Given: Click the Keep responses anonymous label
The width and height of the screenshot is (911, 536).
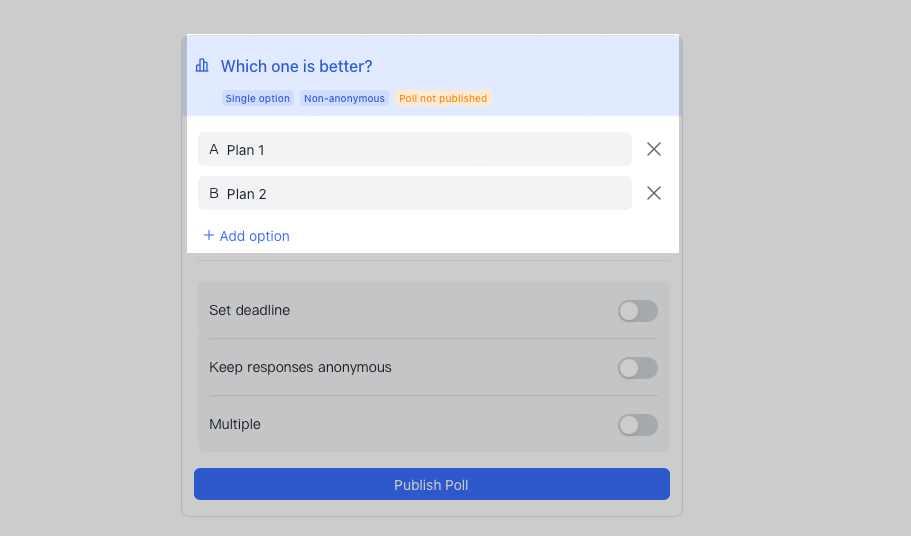Looking at the screenshot, I should (300, 367).
